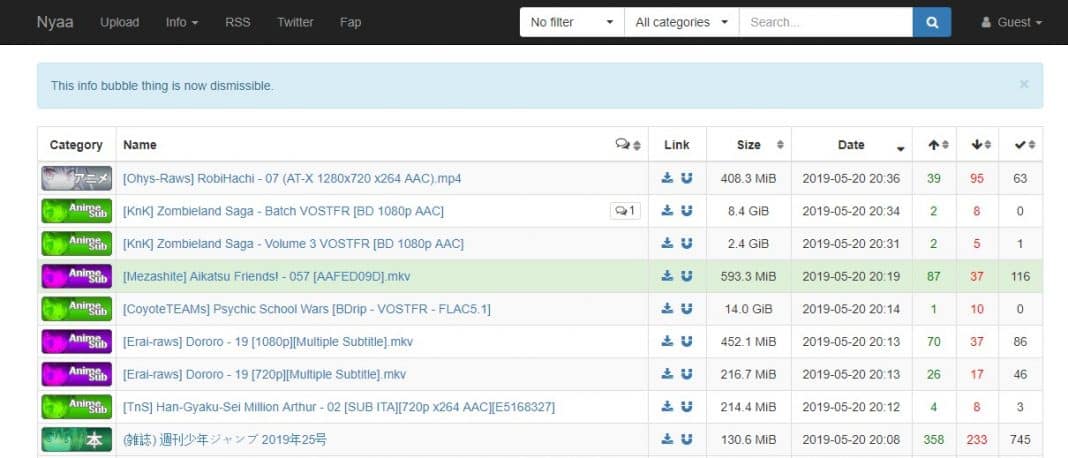Download torrent for 週刊少年ジャンプ 2019年25号
The width and height of the screenshot is (1068, 458).
[668, 440]
